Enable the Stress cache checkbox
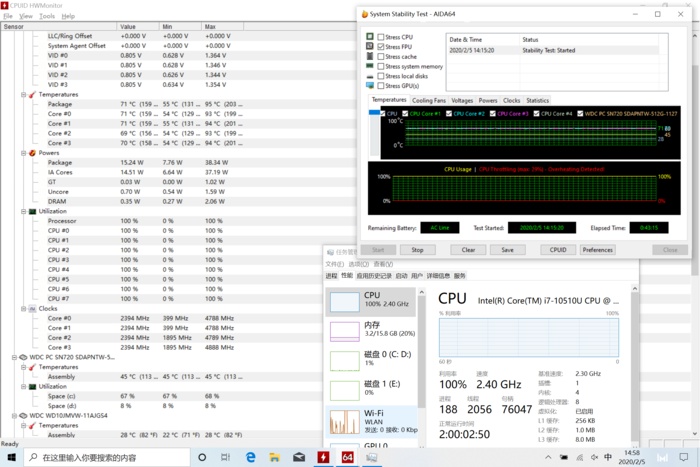The image size is (700, 467). click(381, 56)
